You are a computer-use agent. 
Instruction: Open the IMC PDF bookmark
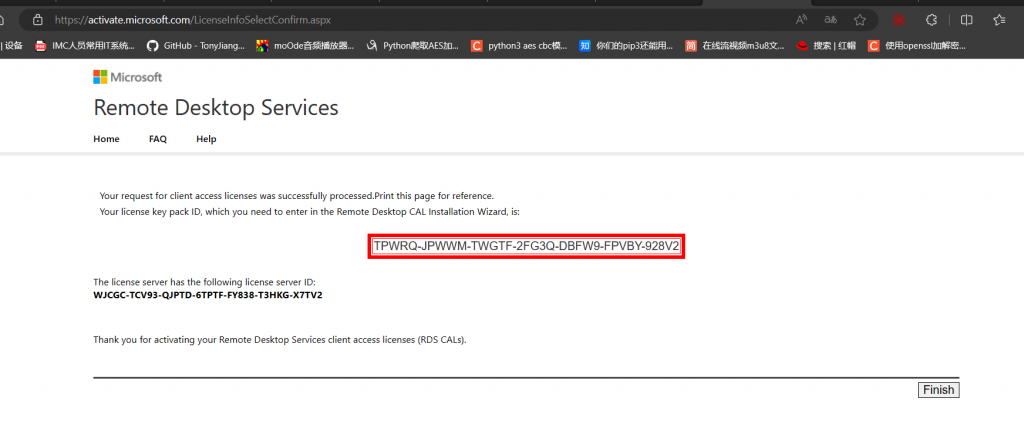click(x=84, y=45)
